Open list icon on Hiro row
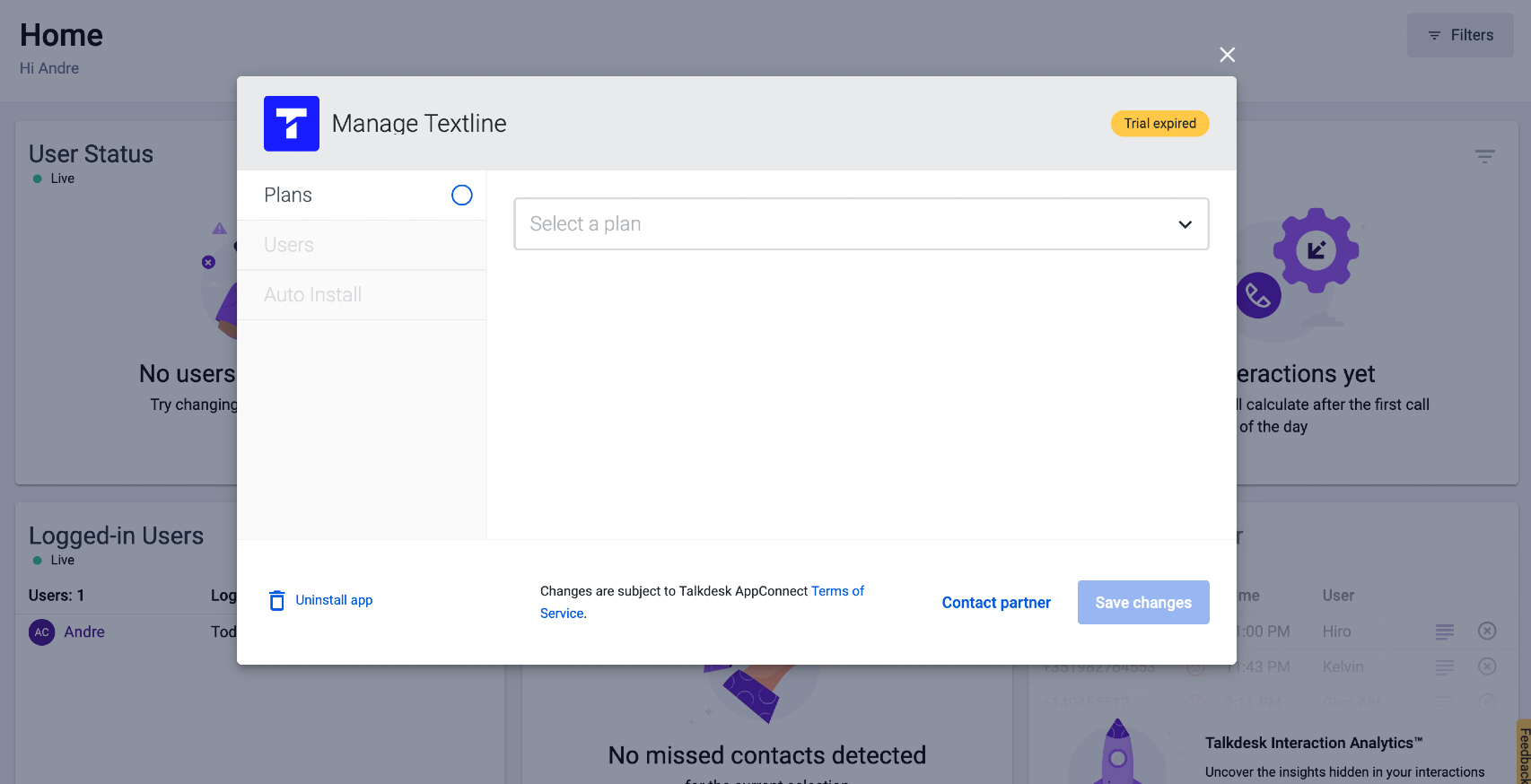Screen dimensions: 1531x784 pyautogui.click(x=1444, y=632)
